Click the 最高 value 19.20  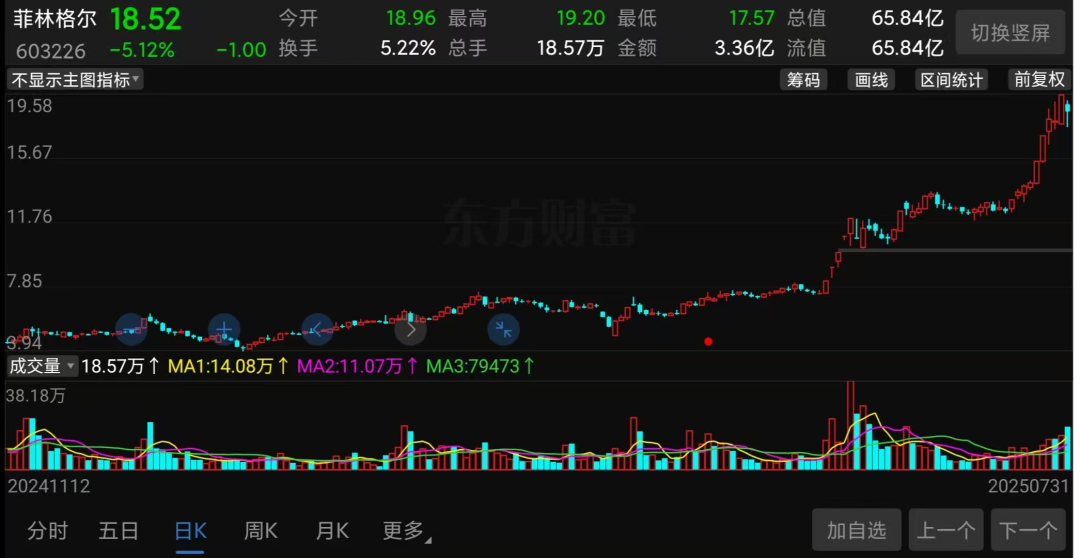(x=581, y=18)
